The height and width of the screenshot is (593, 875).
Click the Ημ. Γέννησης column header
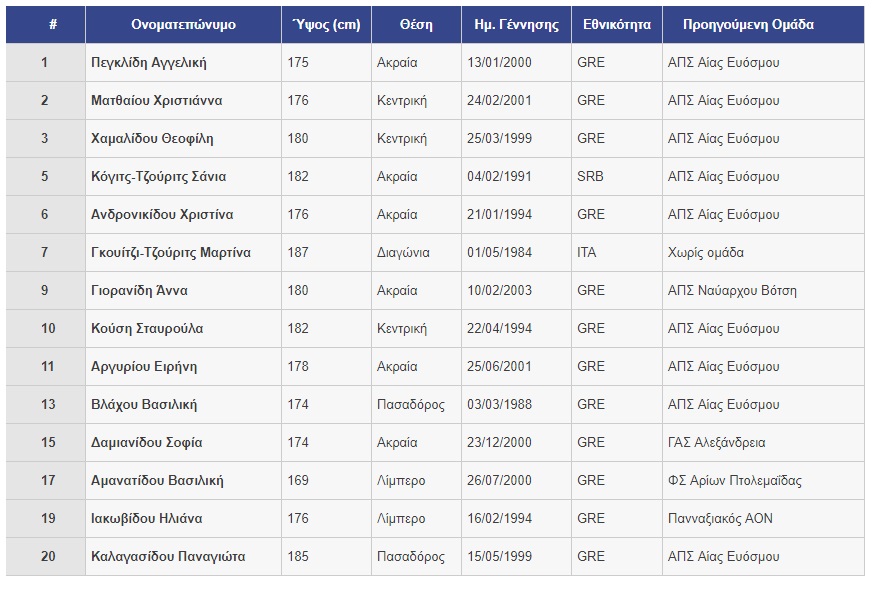[x=516, y=25]
